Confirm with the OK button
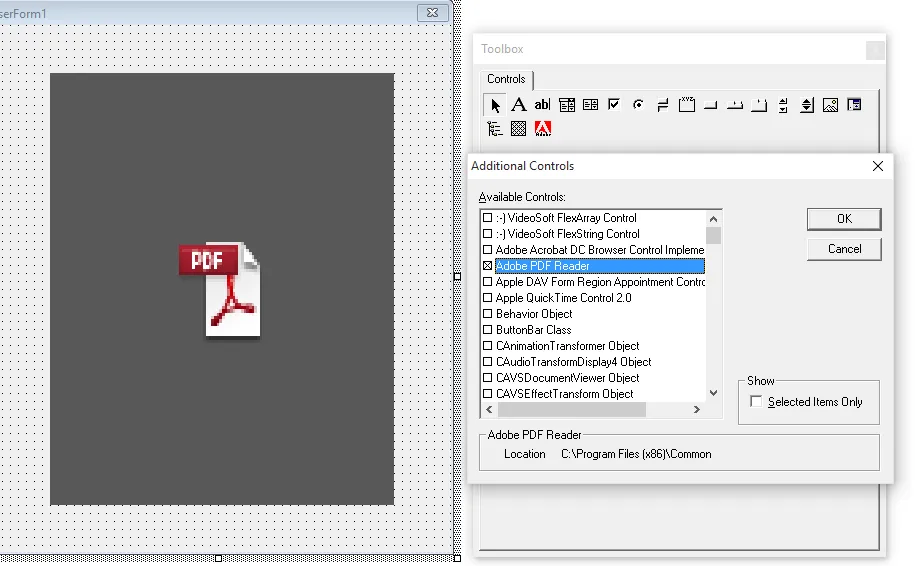Screen dimensions: 915x566 click(x=844, y=219)
